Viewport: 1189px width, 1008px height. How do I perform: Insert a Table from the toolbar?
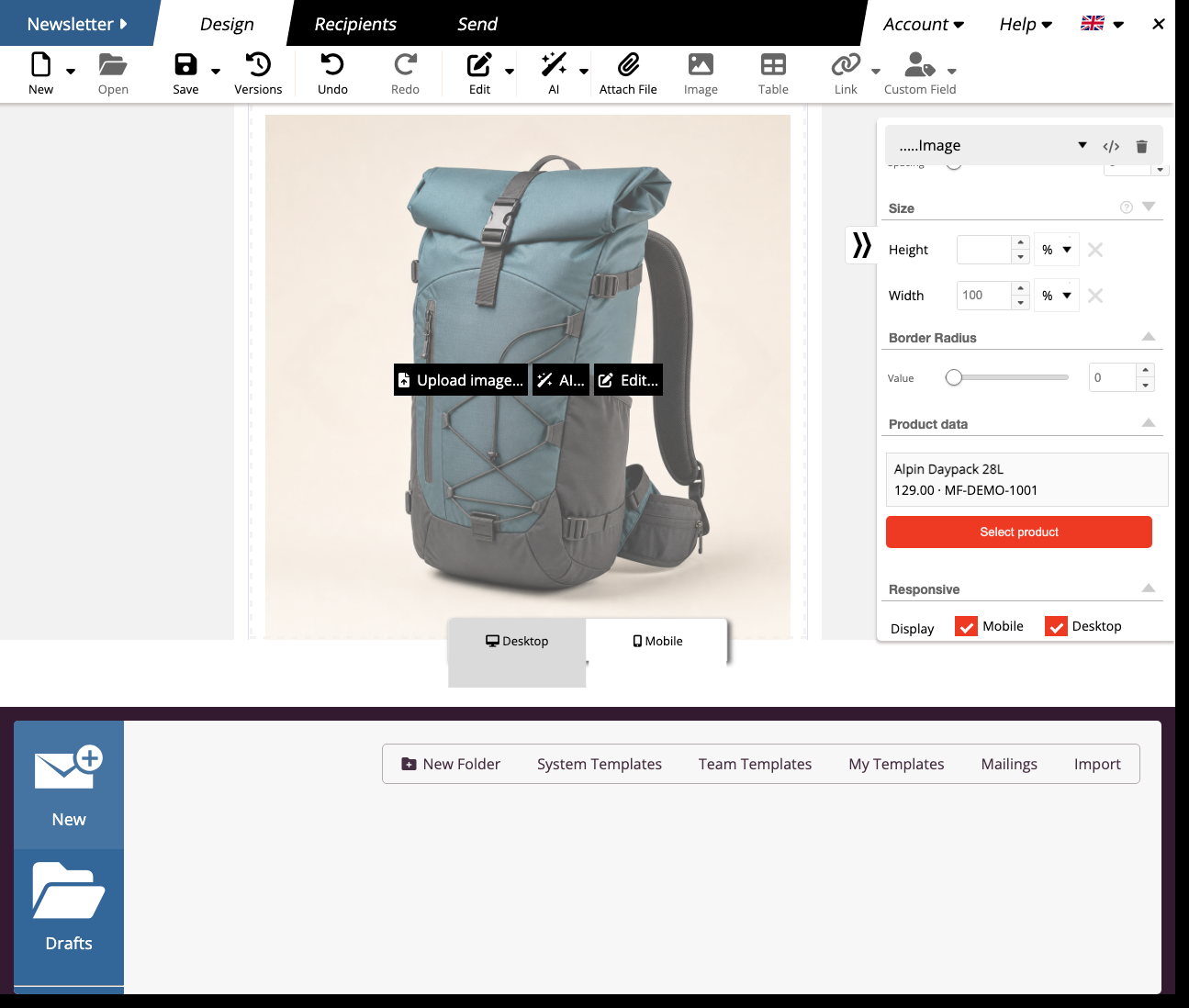pyautogui.click(x=773, y=65)
